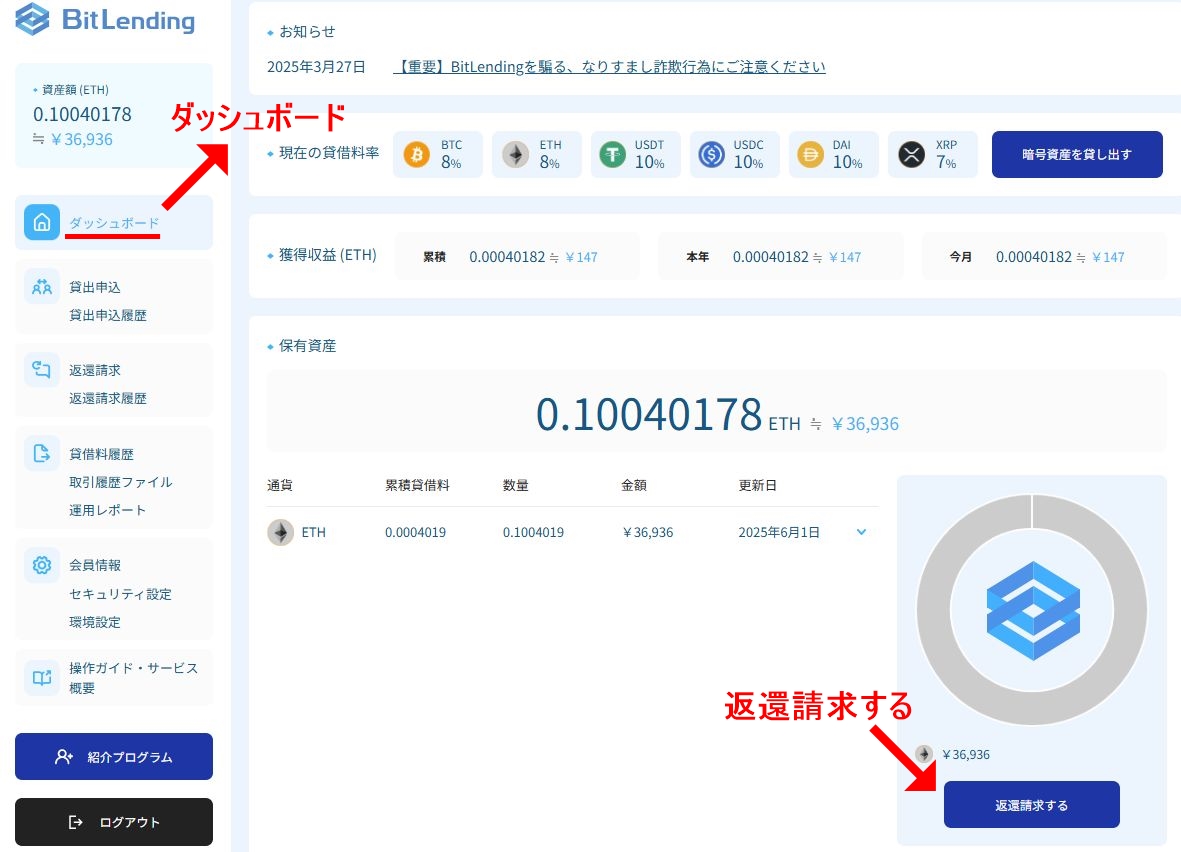The height and width of the screenshot is (852, 1181).
Task: Open セキュリティ設定 in sidebar
Action: click(121, 594)
